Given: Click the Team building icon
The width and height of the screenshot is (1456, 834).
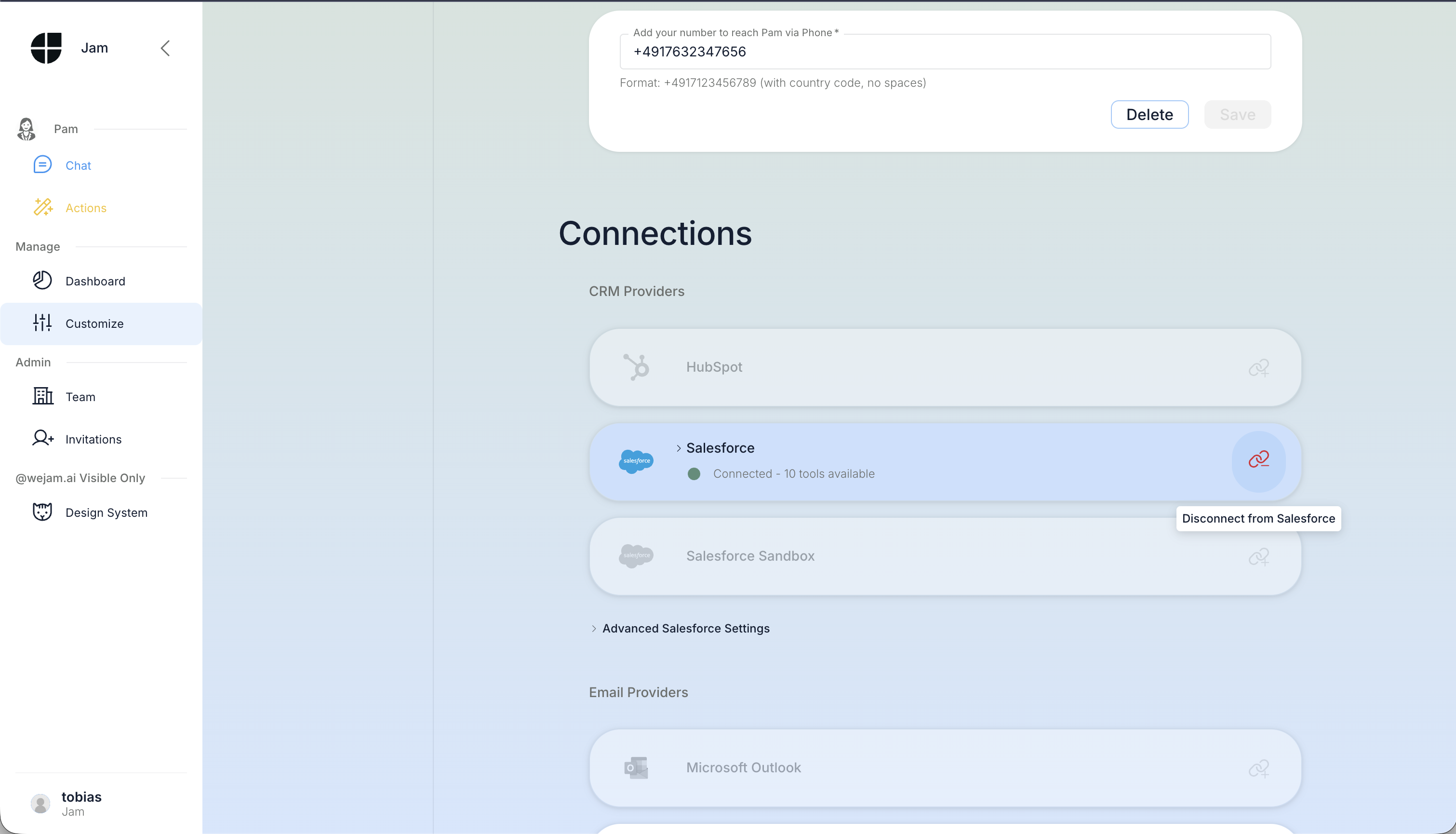Looking at the screenshot, I should click(43, 396).
